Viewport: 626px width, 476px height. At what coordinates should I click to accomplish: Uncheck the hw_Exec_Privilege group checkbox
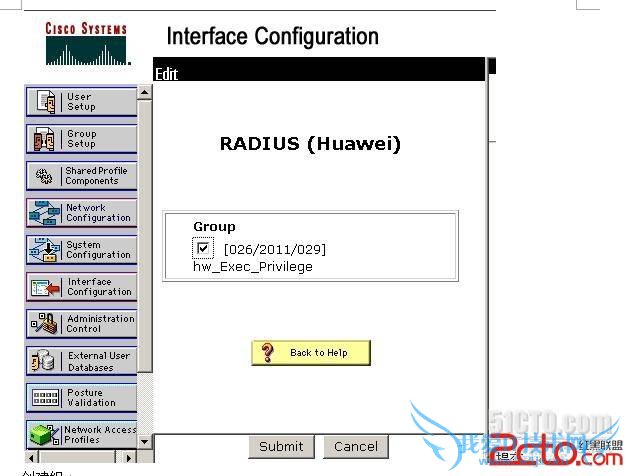[x=203, y=248]
